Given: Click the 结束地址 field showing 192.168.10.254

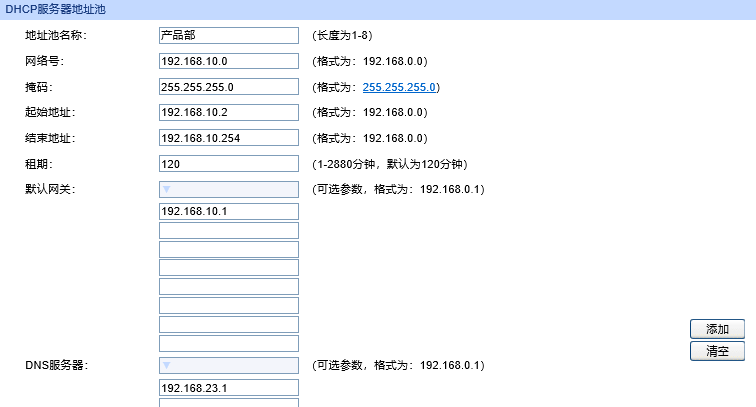Looking at the screenshot, I should (x=229, y=138).
